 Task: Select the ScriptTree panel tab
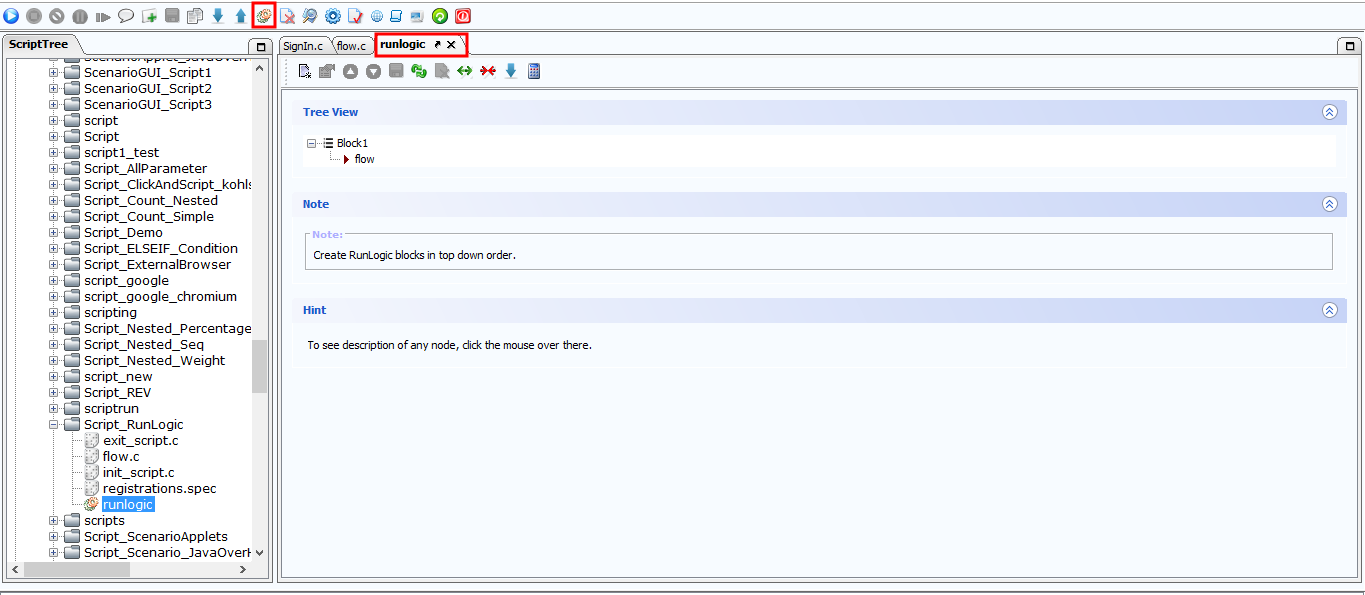click(39, 44)
